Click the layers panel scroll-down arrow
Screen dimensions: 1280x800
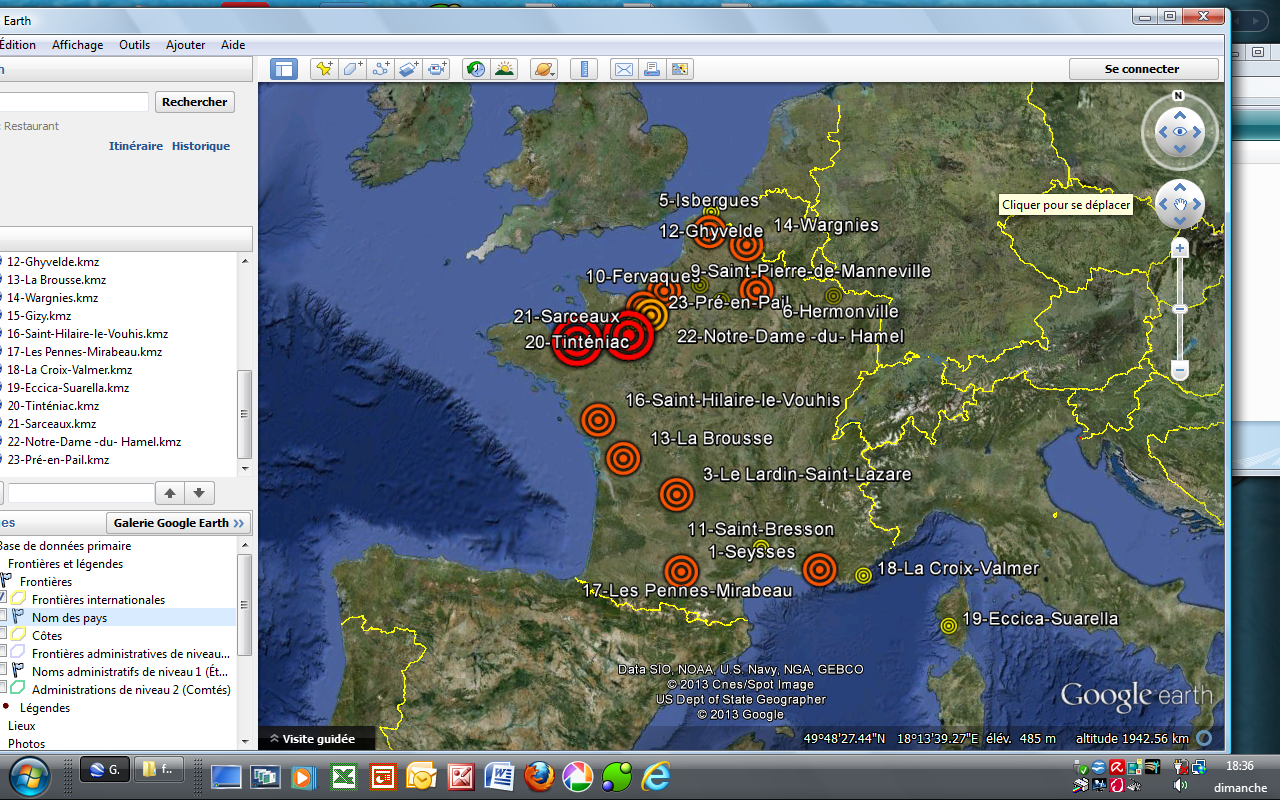tap(244, 741)
